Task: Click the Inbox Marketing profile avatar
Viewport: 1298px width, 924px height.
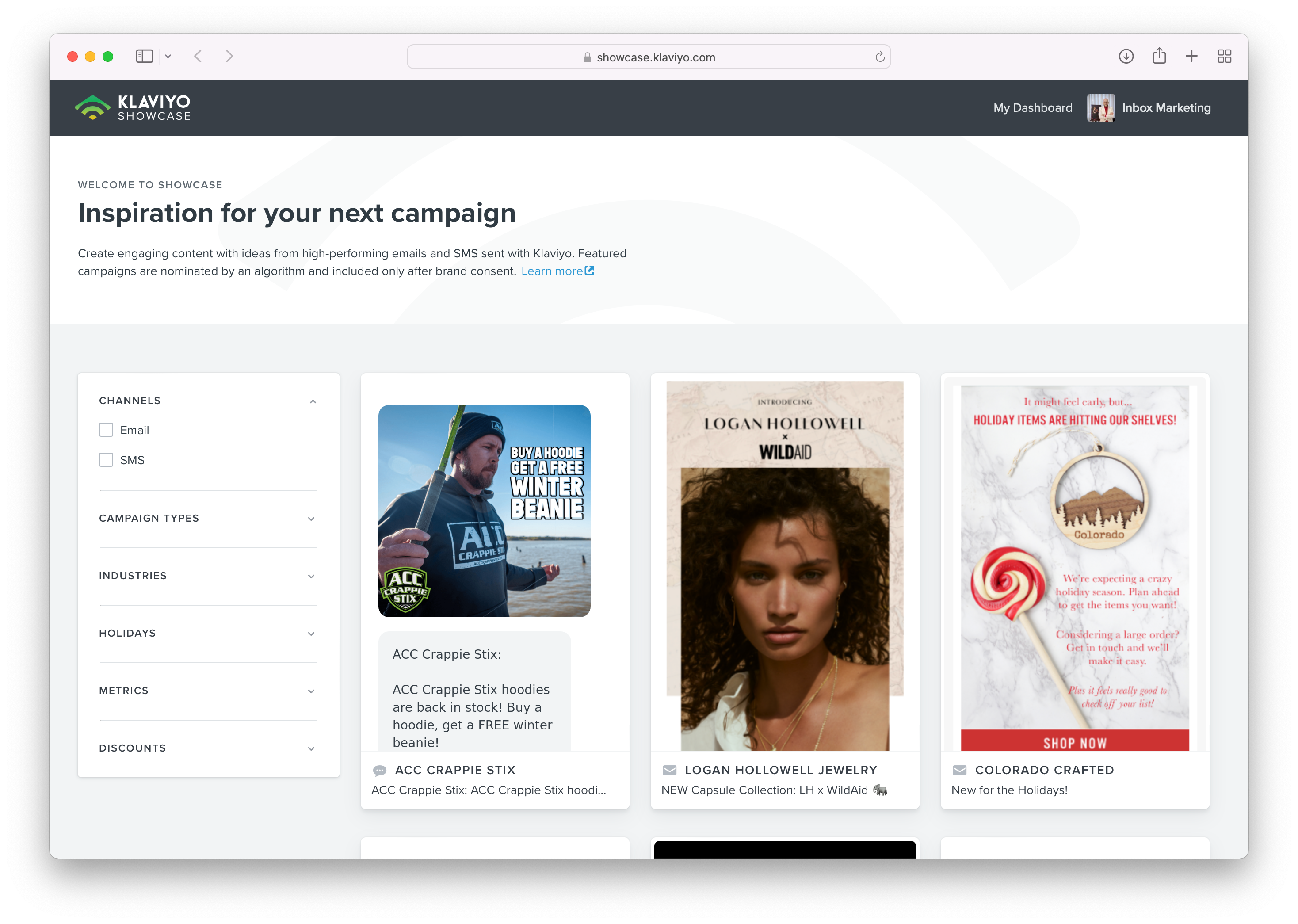Action: [1101, 107]
